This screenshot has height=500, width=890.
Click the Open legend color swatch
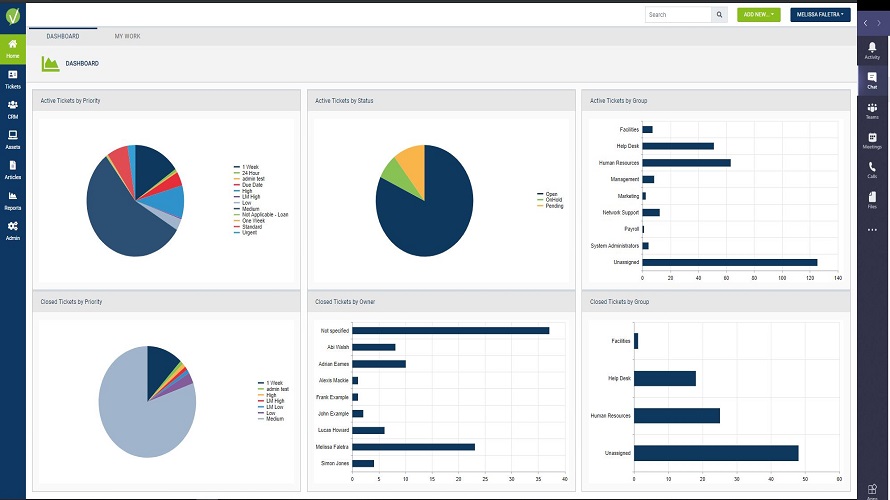540,194
